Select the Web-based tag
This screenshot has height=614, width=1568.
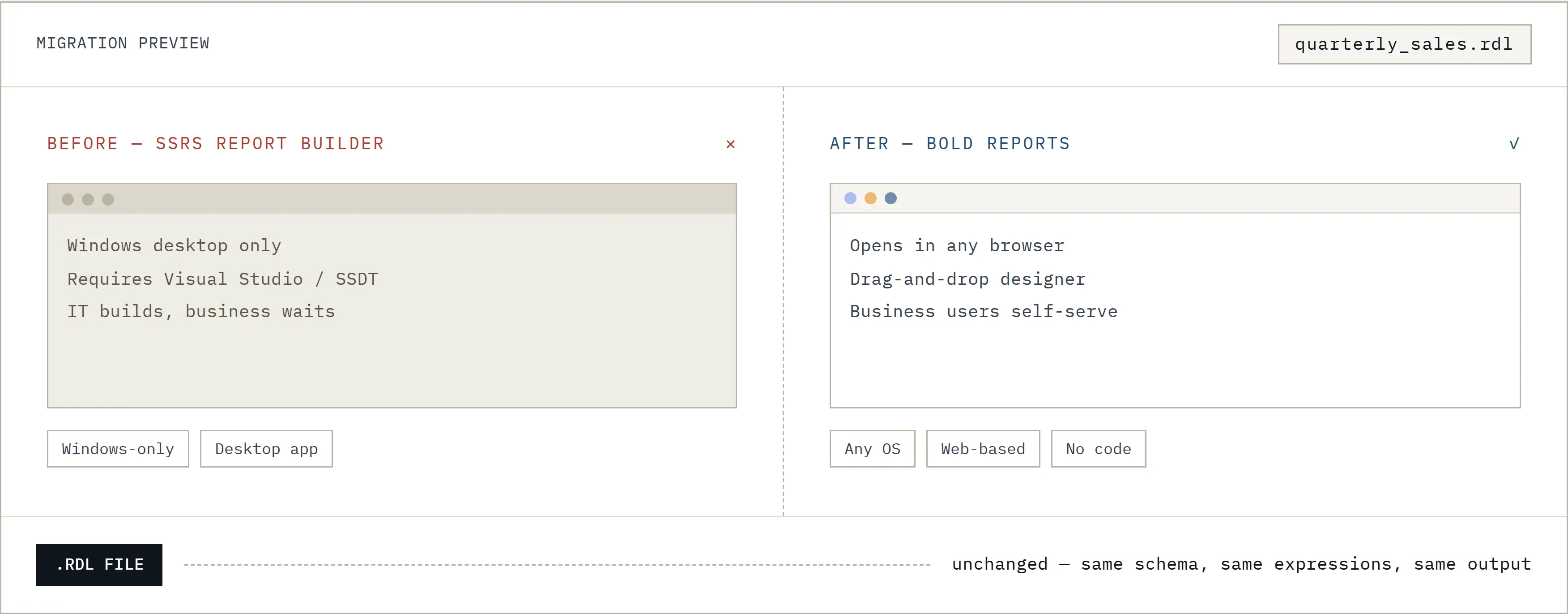click(x=983, y=449)
